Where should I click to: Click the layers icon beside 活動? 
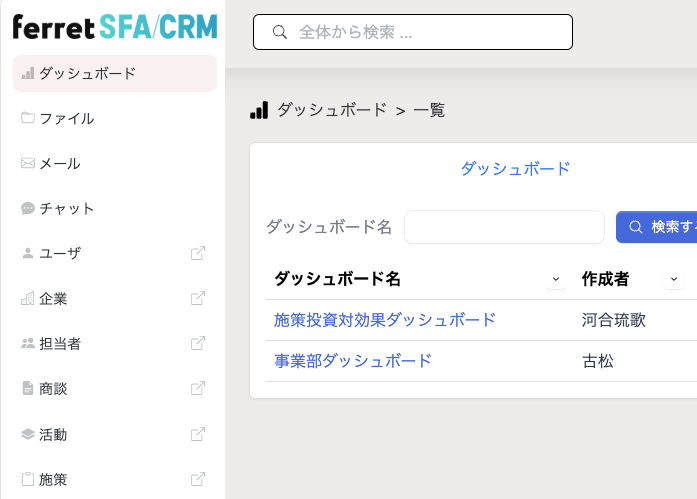pyautogui.click(x=28, y=434)
